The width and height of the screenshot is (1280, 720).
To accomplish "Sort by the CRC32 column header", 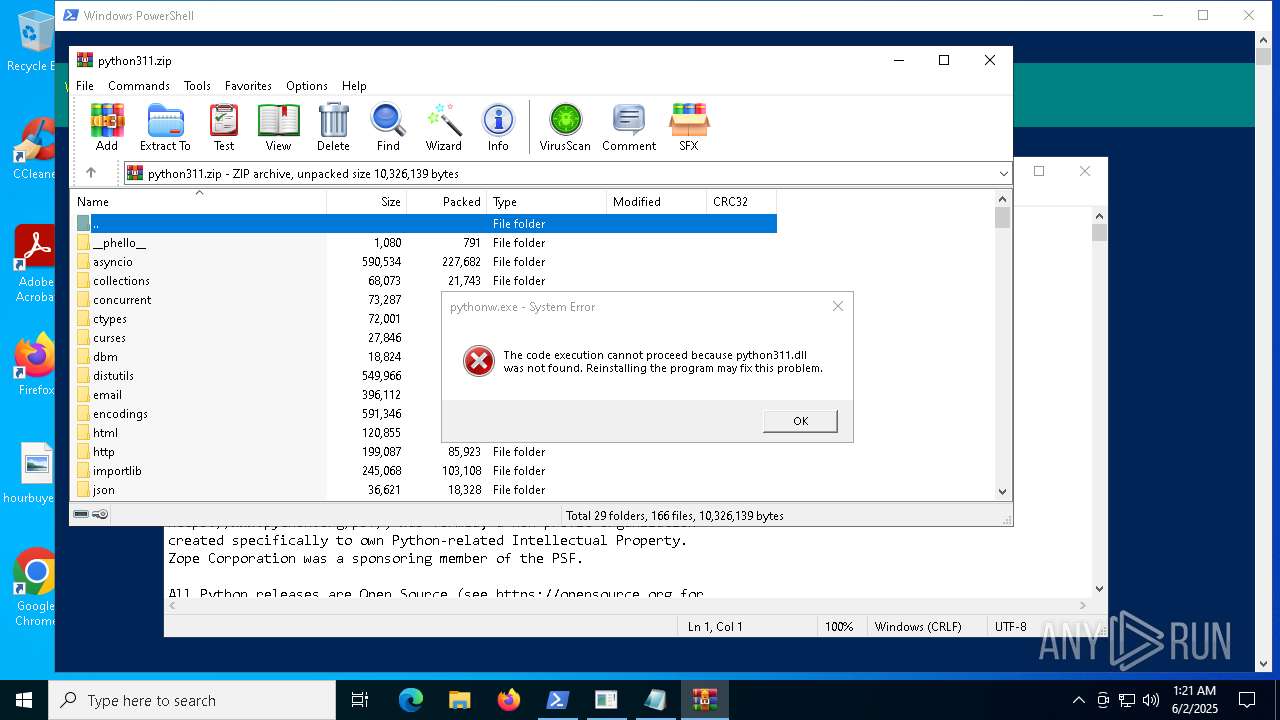I will pos(742,202).
